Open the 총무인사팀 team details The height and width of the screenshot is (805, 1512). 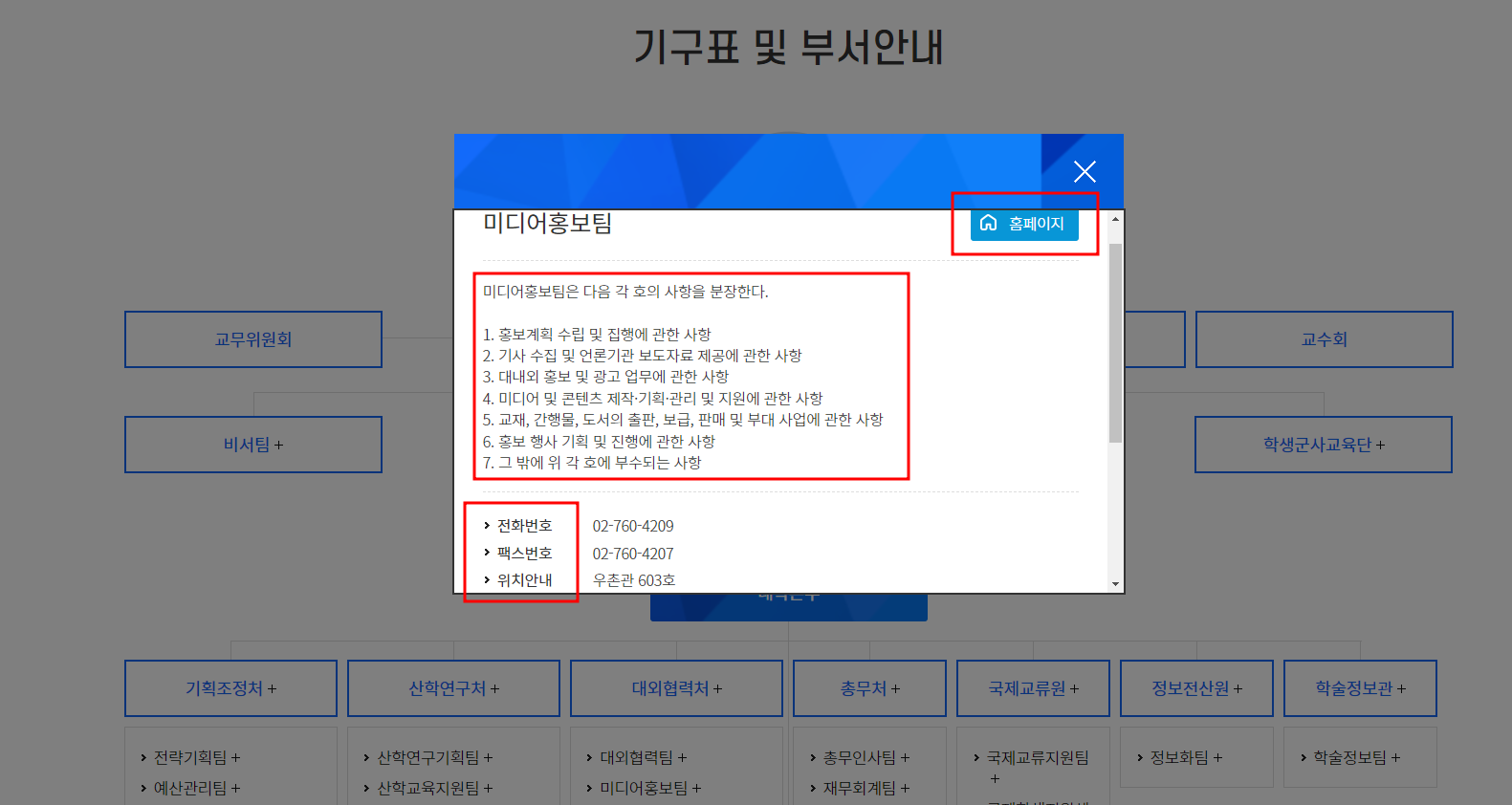point(866,757)
